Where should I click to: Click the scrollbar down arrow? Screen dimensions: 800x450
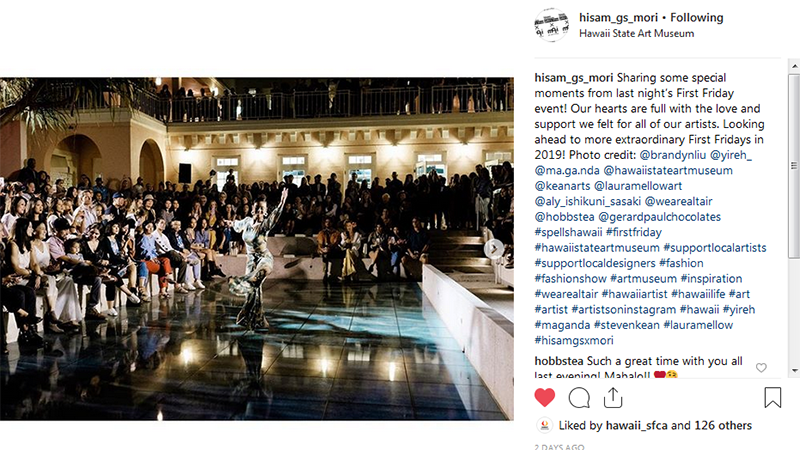click(x=794, y=371)
